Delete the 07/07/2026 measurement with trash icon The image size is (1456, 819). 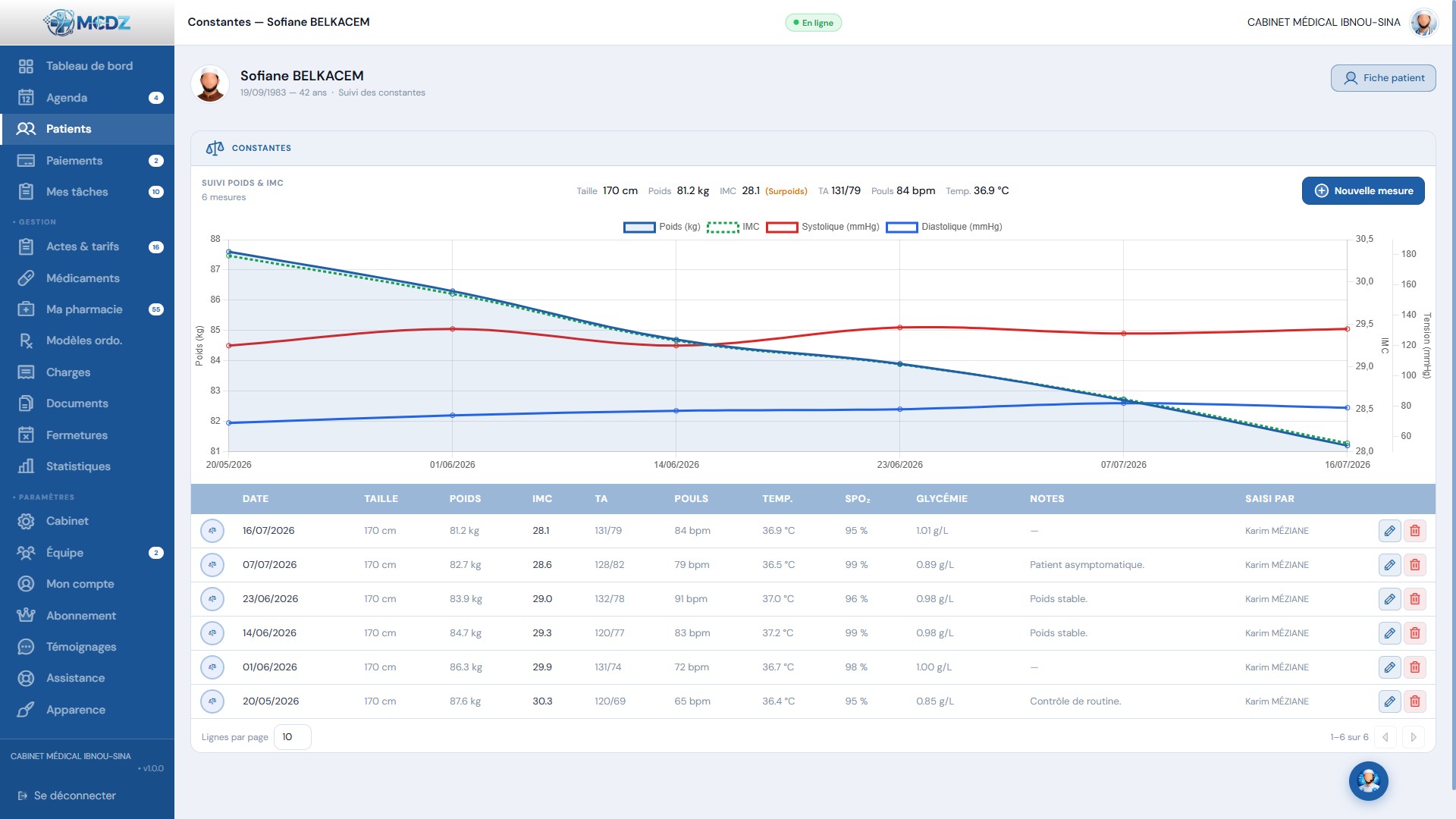pyautogui.click(x=1415, y=565)
